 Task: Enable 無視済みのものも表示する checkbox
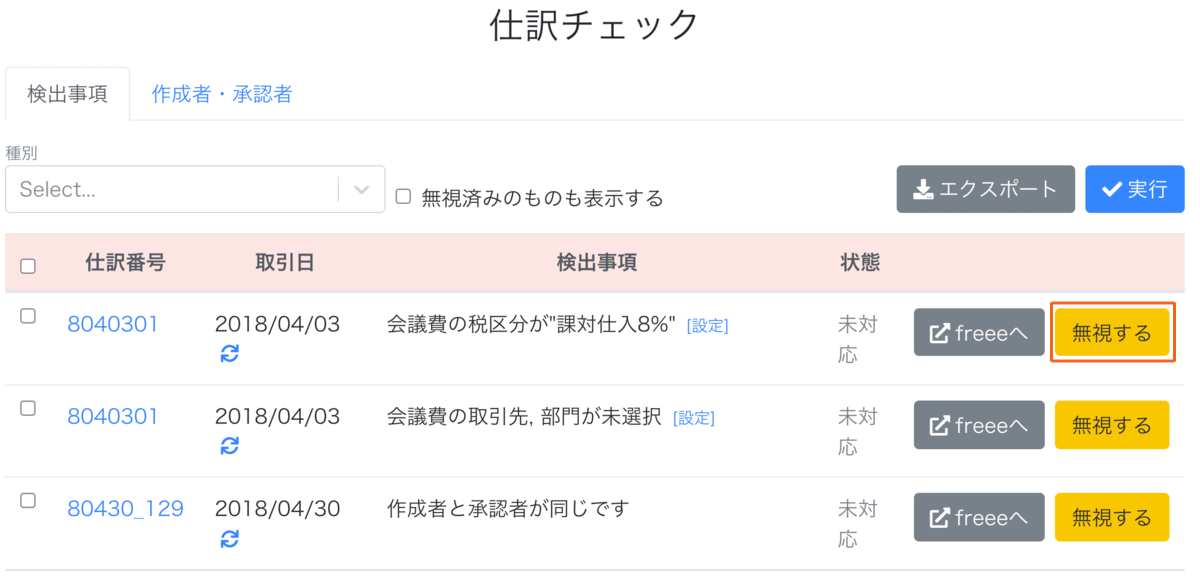[x=403, y=197]
